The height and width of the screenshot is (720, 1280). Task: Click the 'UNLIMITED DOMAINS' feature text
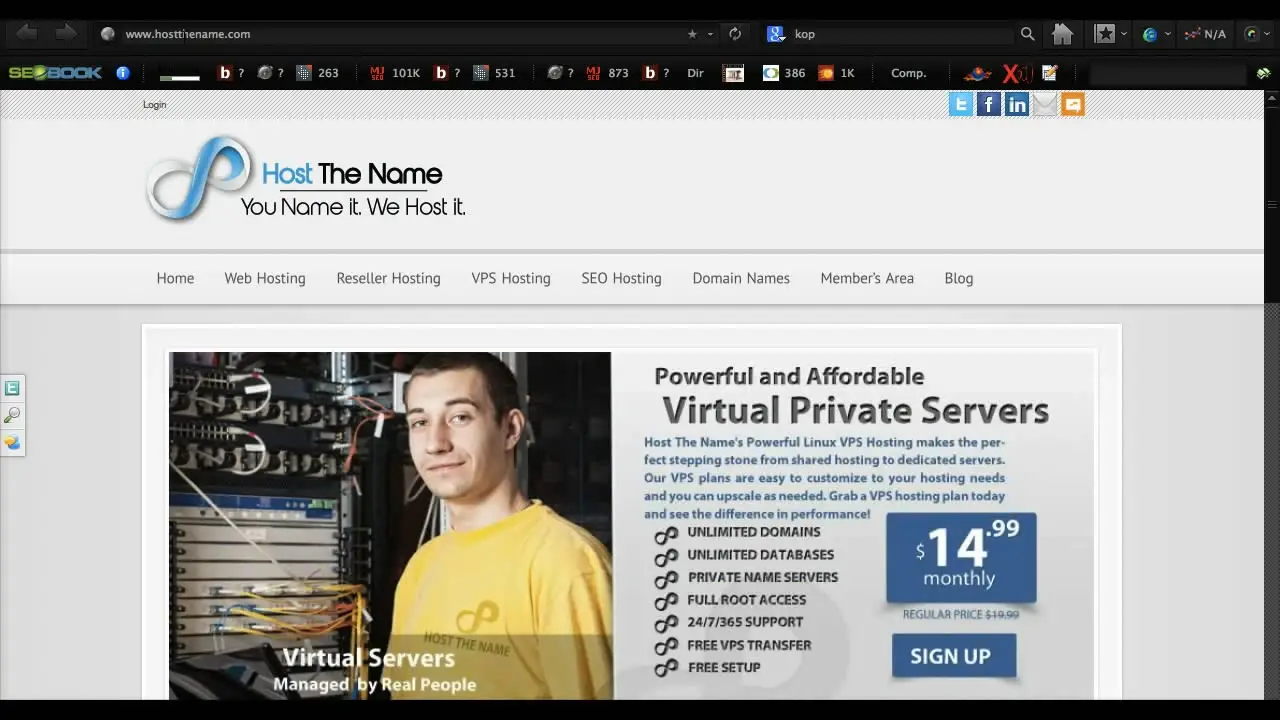click(x=753, y=532)
